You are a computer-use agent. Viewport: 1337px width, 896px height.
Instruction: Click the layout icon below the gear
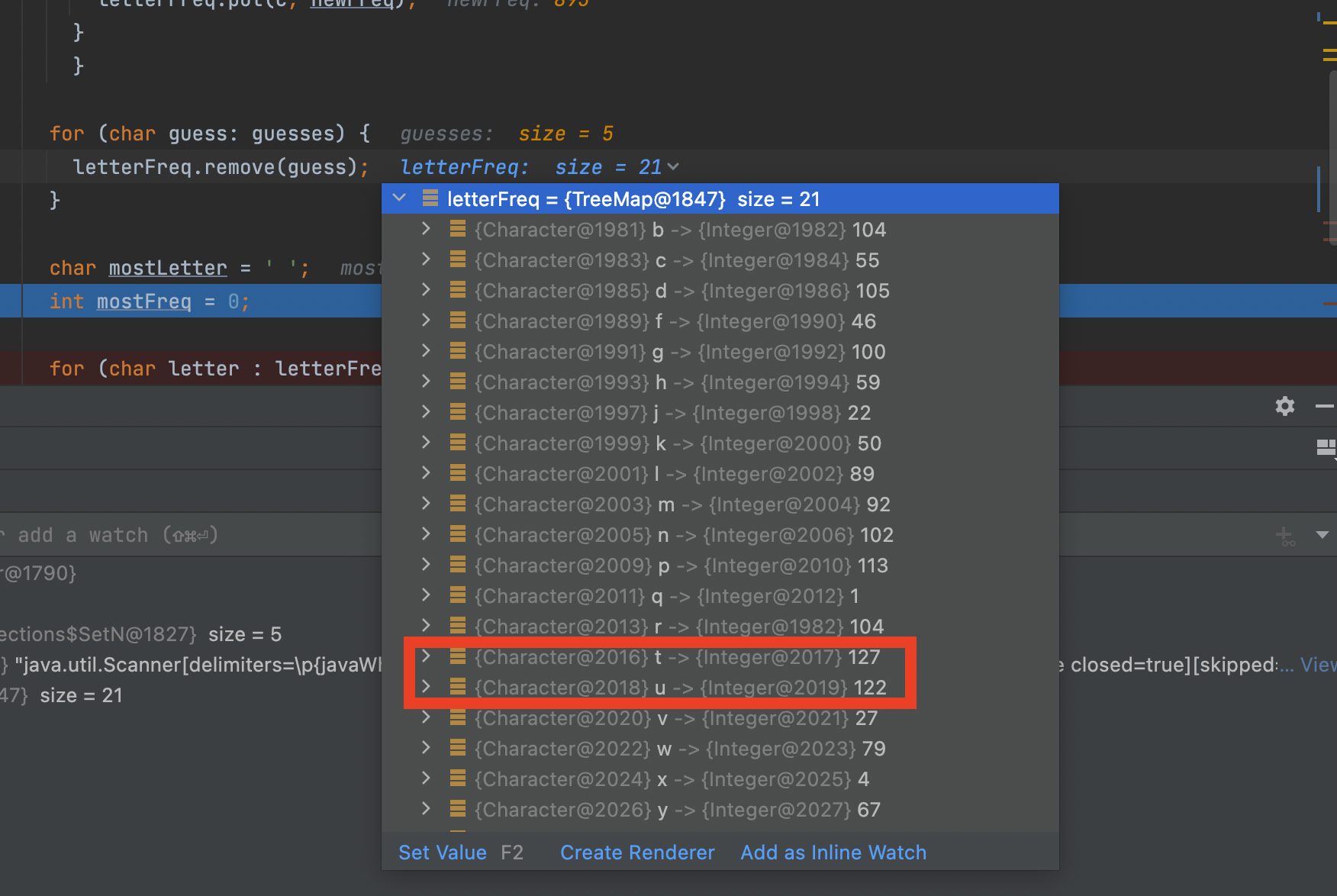point(1326,447)
